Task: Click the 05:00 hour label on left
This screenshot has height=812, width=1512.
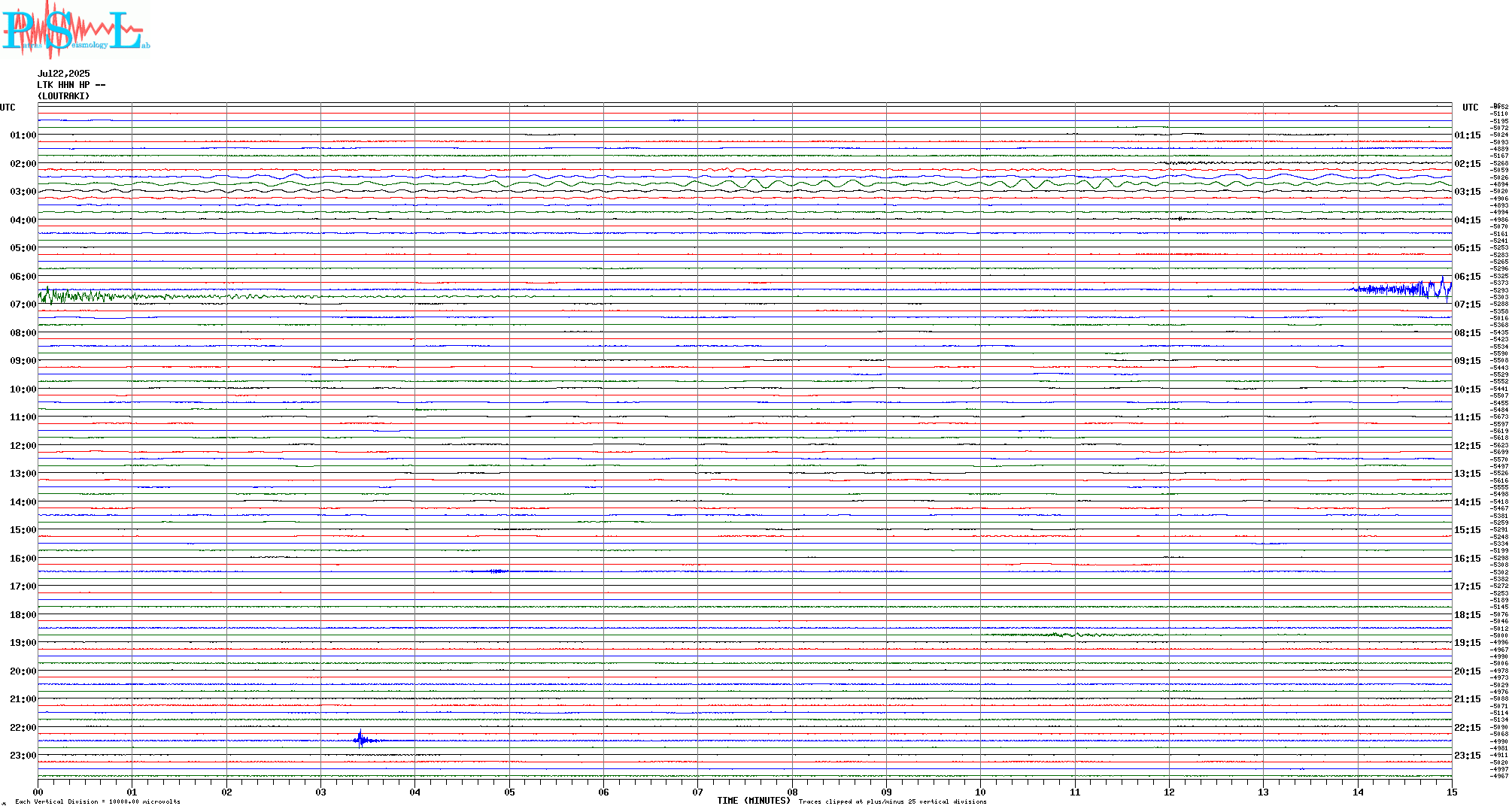Action: coord(23,248)
